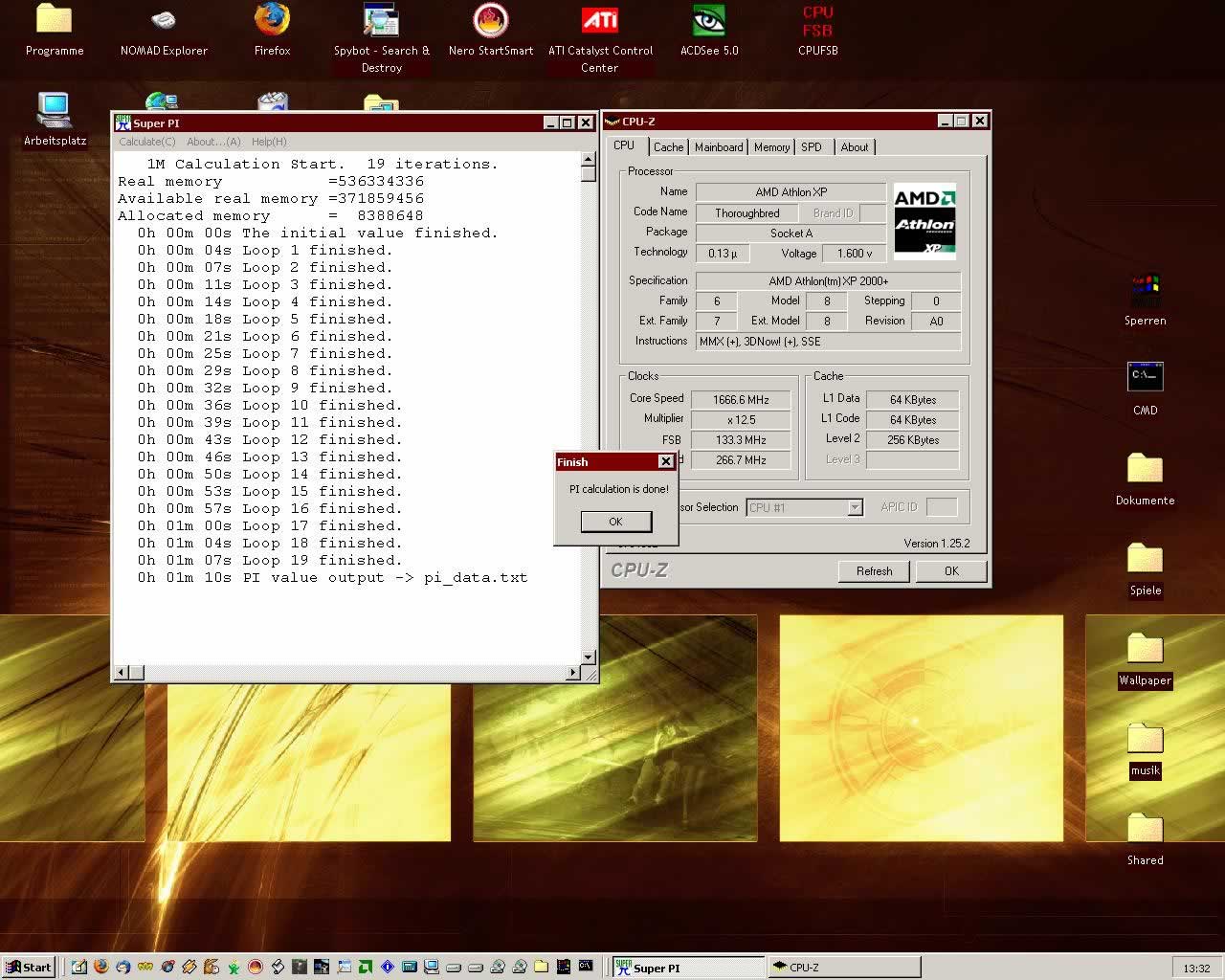Screen dimensions: 1225x980
Task: Click command prompt icon in quick launch
Action: pyautogui.click(x=585, y=967)
